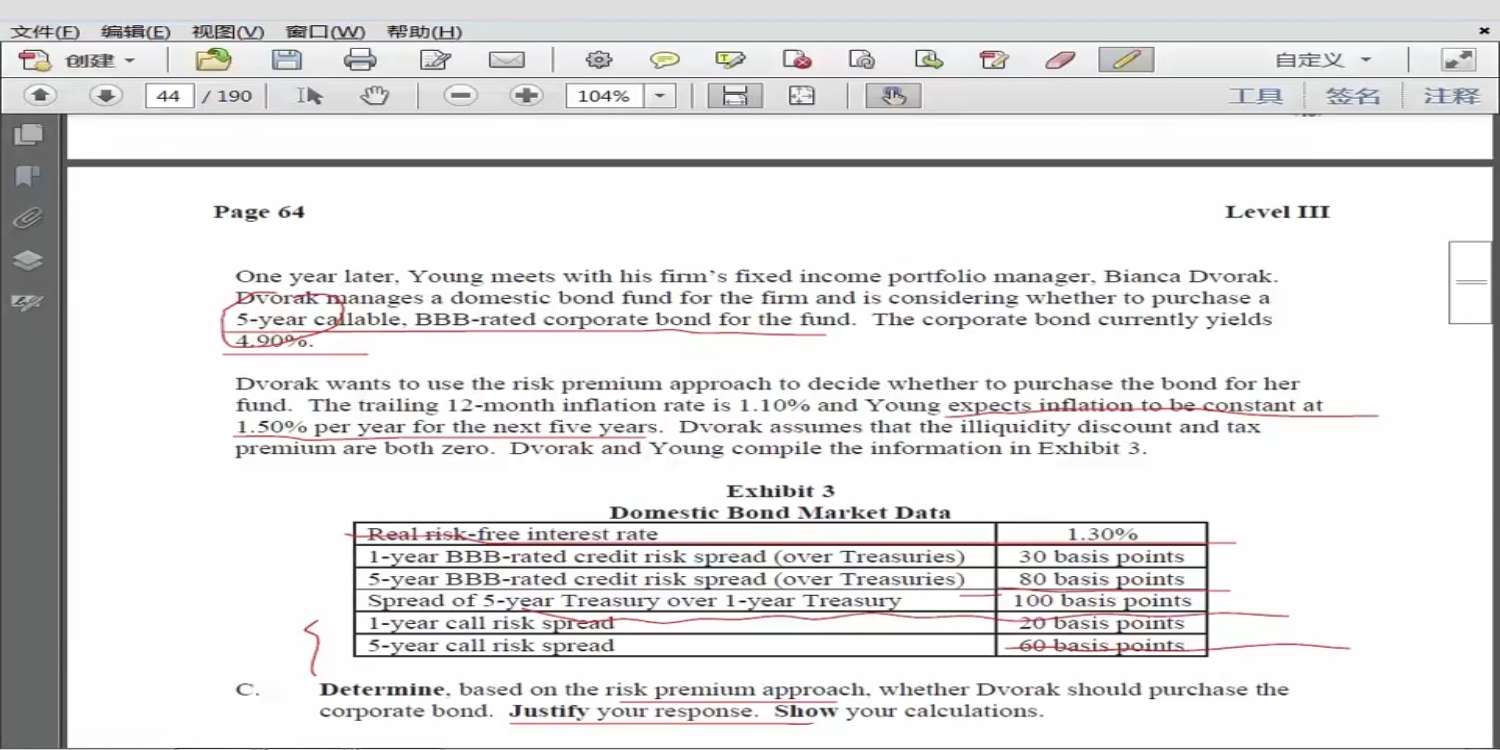Click the '100 basis points' cell

tap(1102, 601)
